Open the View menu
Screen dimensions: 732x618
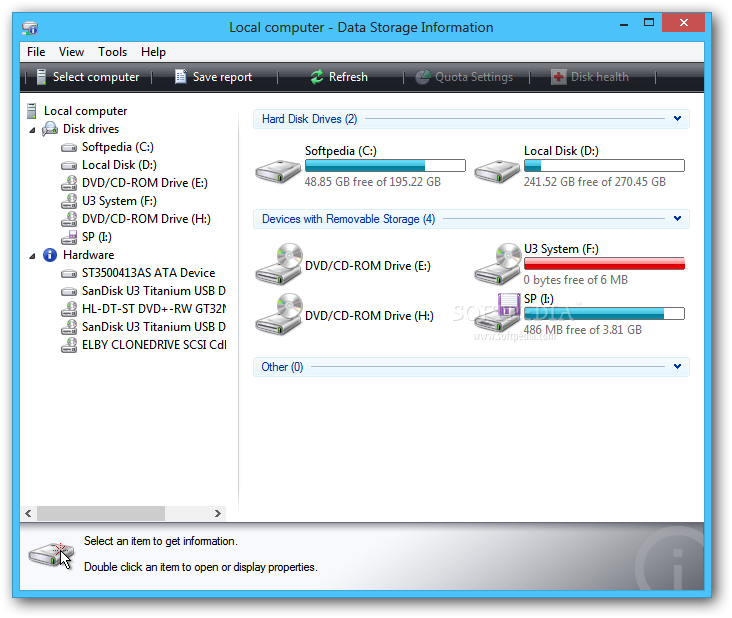coord(71,52)
